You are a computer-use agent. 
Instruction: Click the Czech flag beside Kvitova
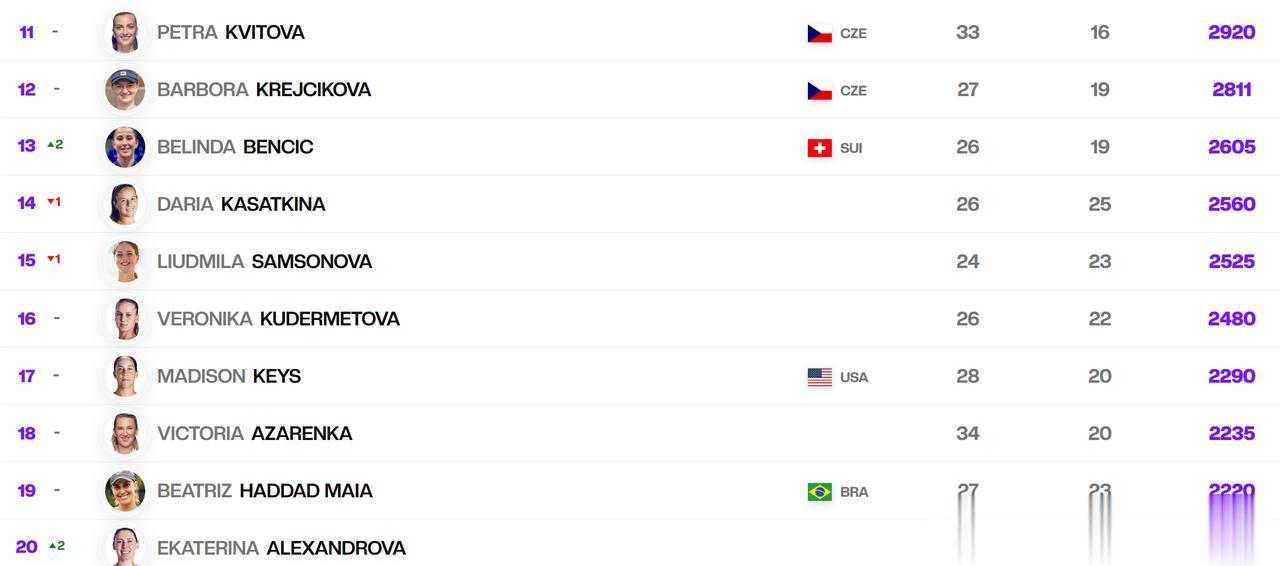pos(820,33)
